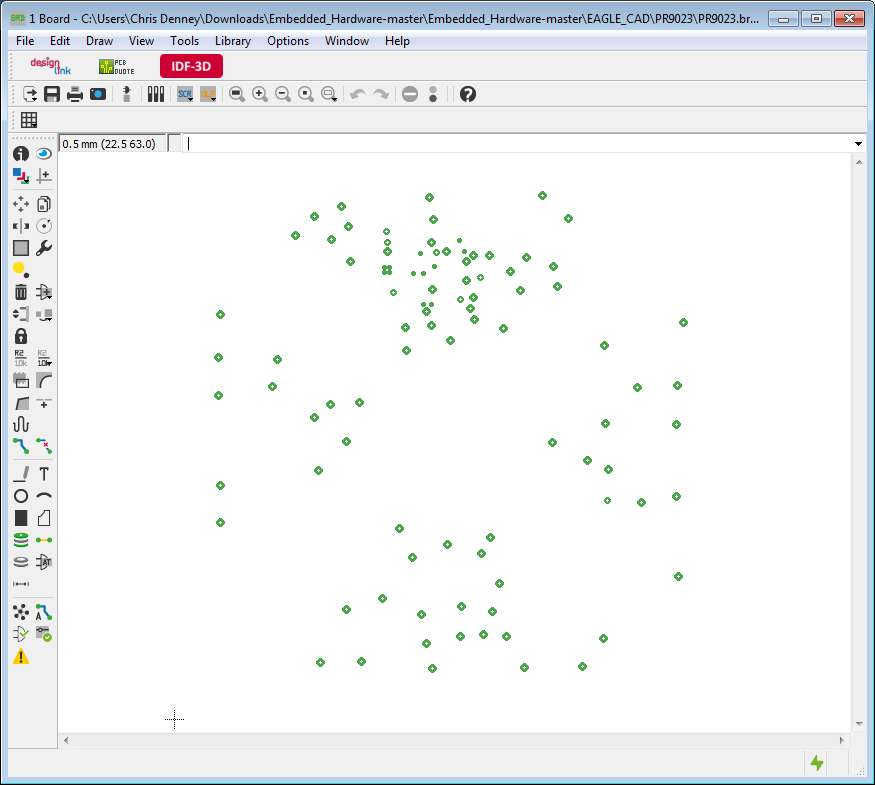Image resolution: width=875 pixels, height=785 pixels.
Task: Select the Show eye tool
Action: (x=44, y=154)
